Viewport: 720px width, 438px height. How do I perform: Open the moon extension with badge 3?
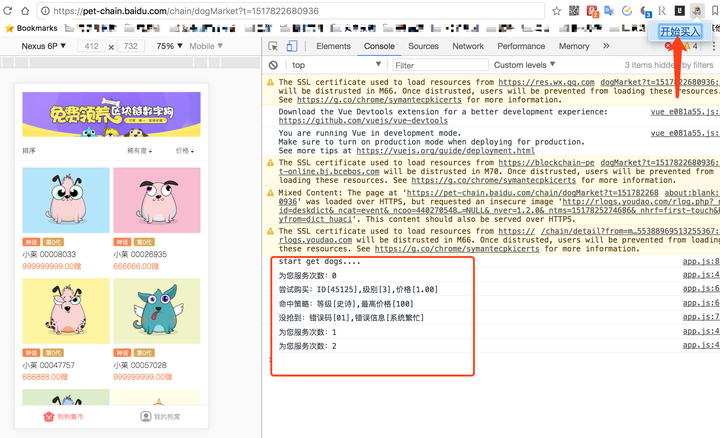click(x=645, y=11)
